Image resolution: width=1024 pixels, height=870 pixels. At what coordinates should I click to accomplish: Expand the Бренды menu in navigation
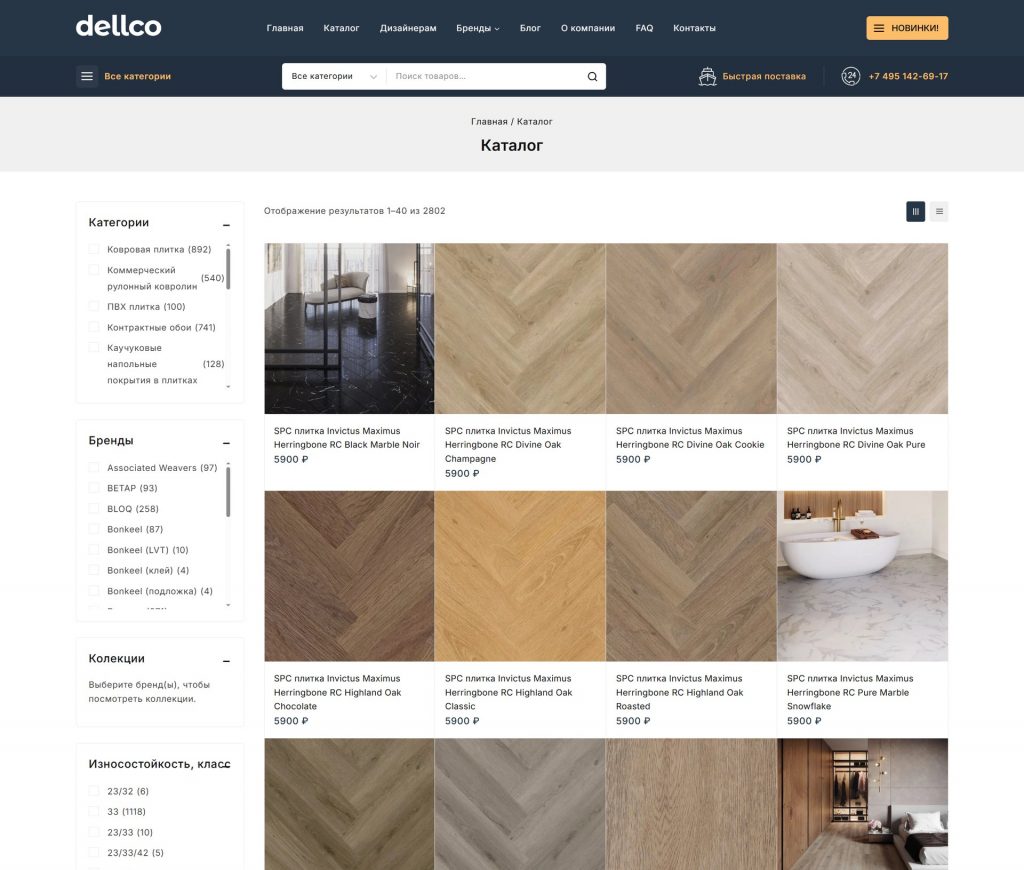(x=477, y=28)
